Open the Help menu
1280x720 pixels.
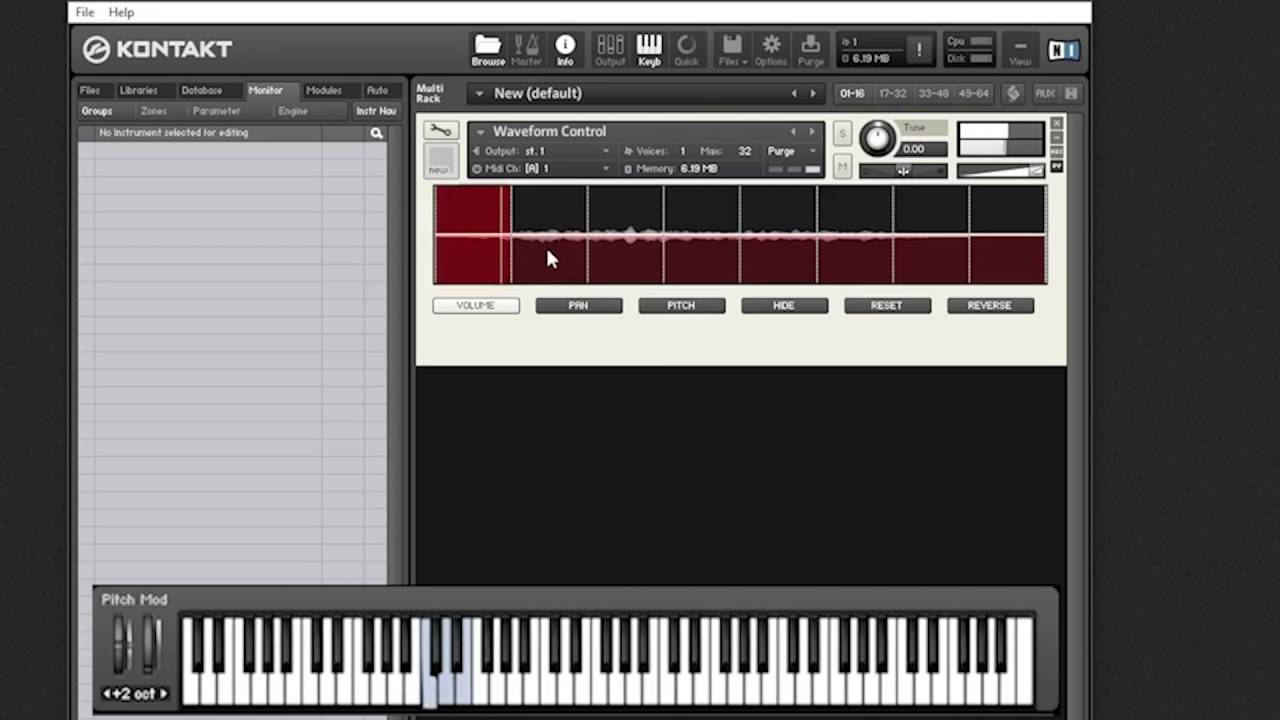click(x=121, y=12)
